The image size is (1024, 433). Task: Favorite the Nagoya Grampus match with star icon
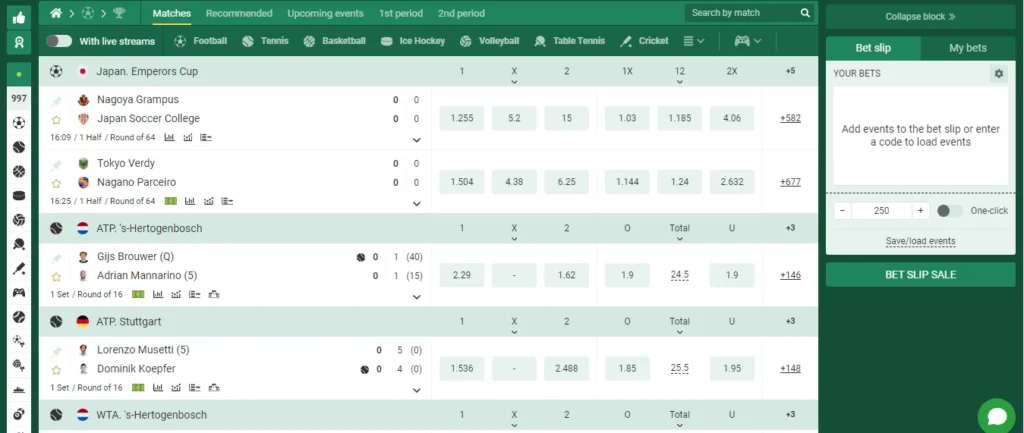tap(56, 119)
